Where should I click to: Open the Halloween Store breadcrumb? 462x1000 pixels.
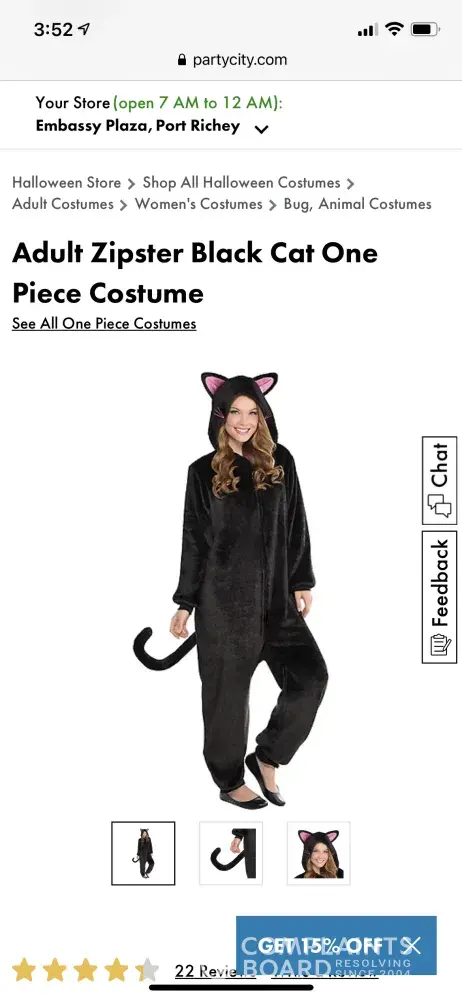click(x=66, y=182)
